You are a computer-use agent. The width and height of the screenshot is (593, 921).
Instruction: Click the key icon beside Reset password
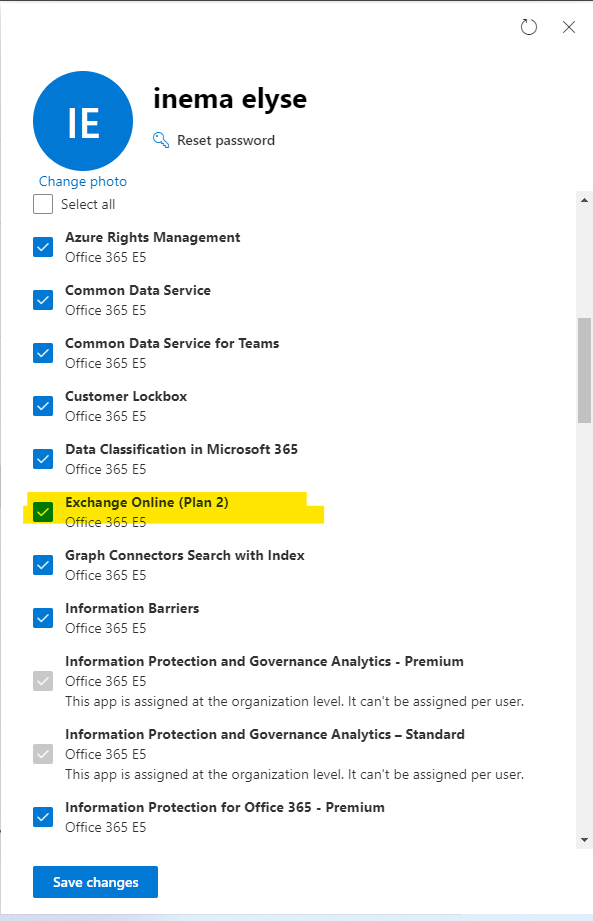pyautogui.click(x=161, y=140)
